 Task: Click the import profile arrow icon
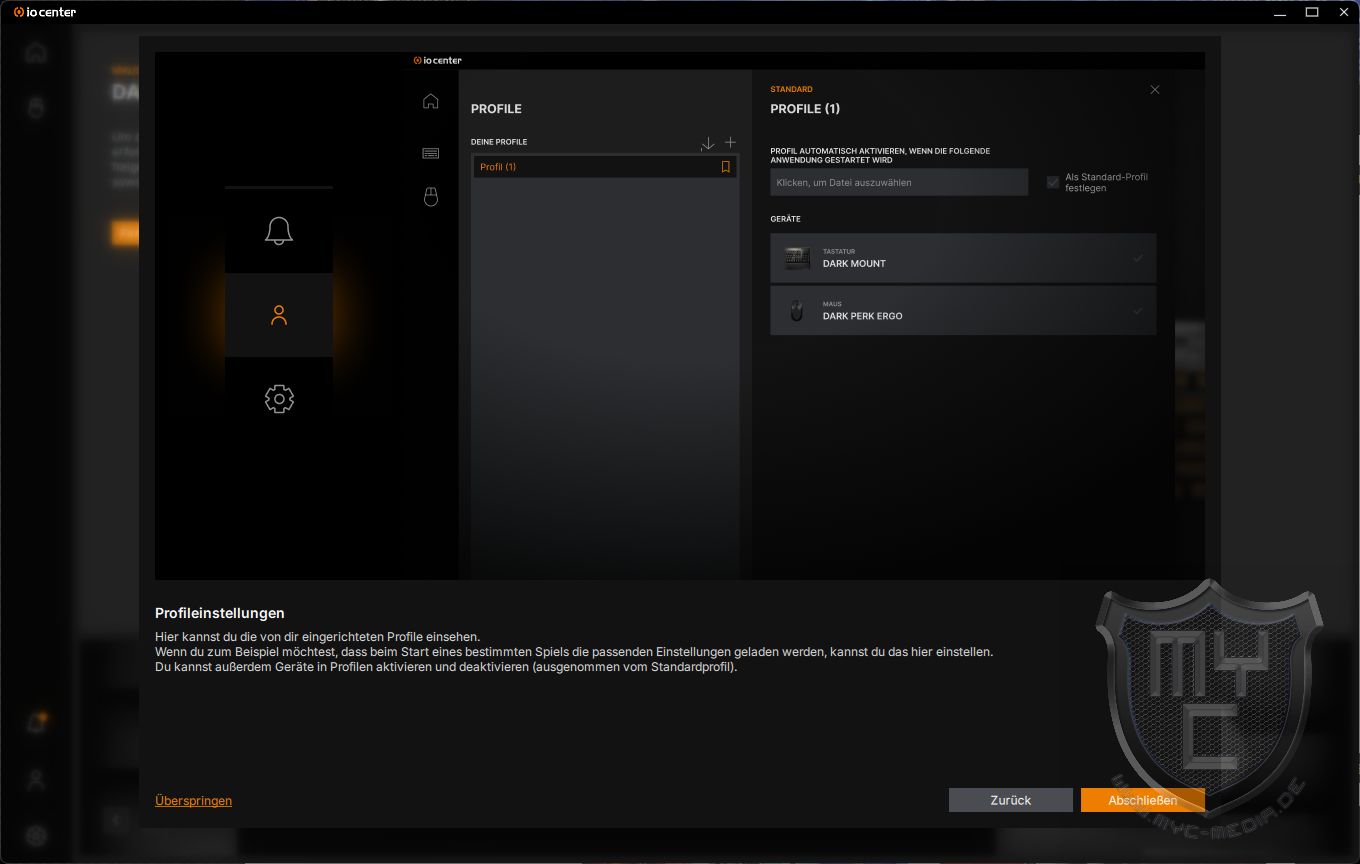707,143
